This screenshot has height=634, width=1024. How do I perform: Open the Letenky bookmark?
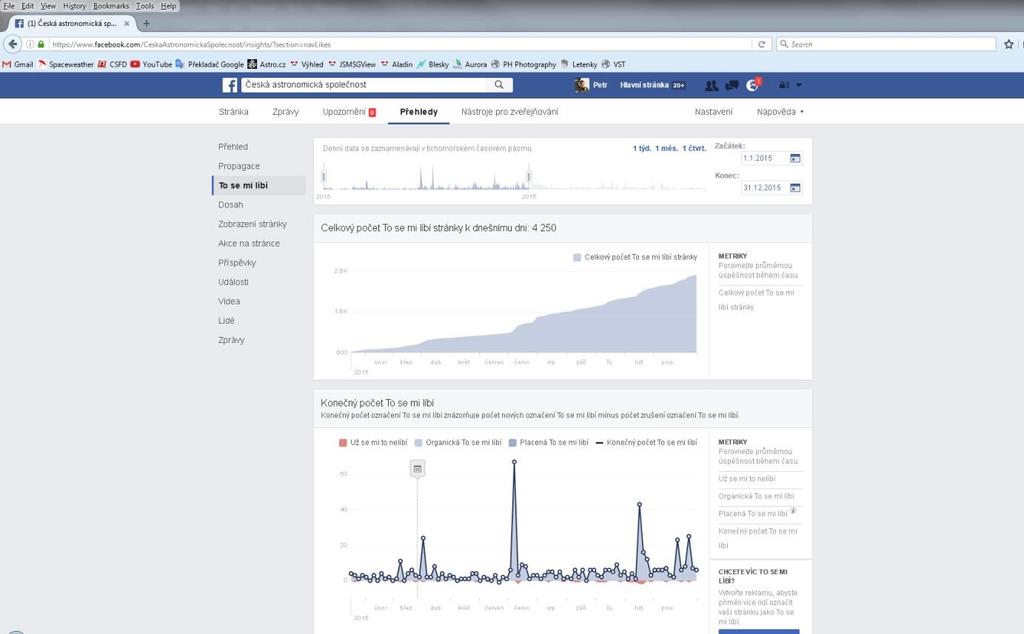click(x=579, y=64)
